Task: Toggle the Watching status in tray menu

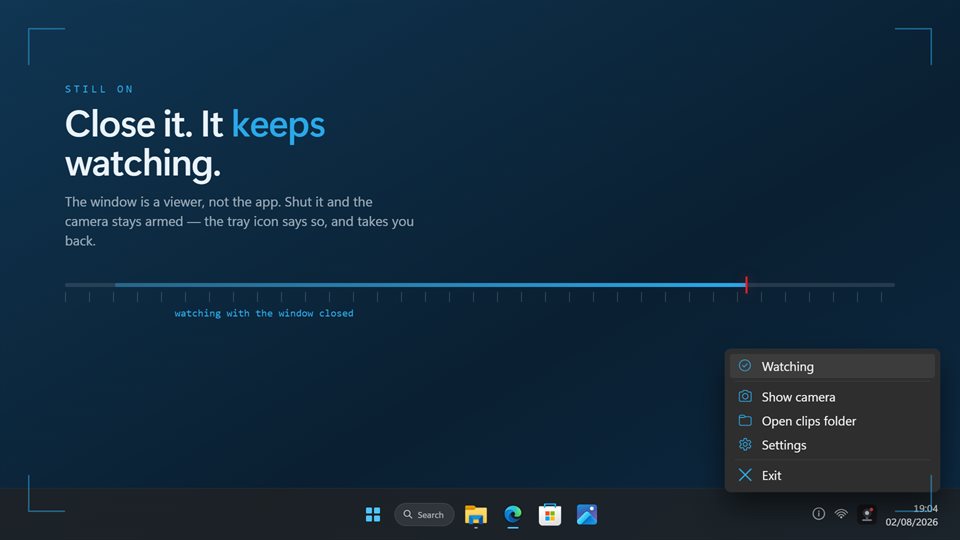Action: (832, 366)
